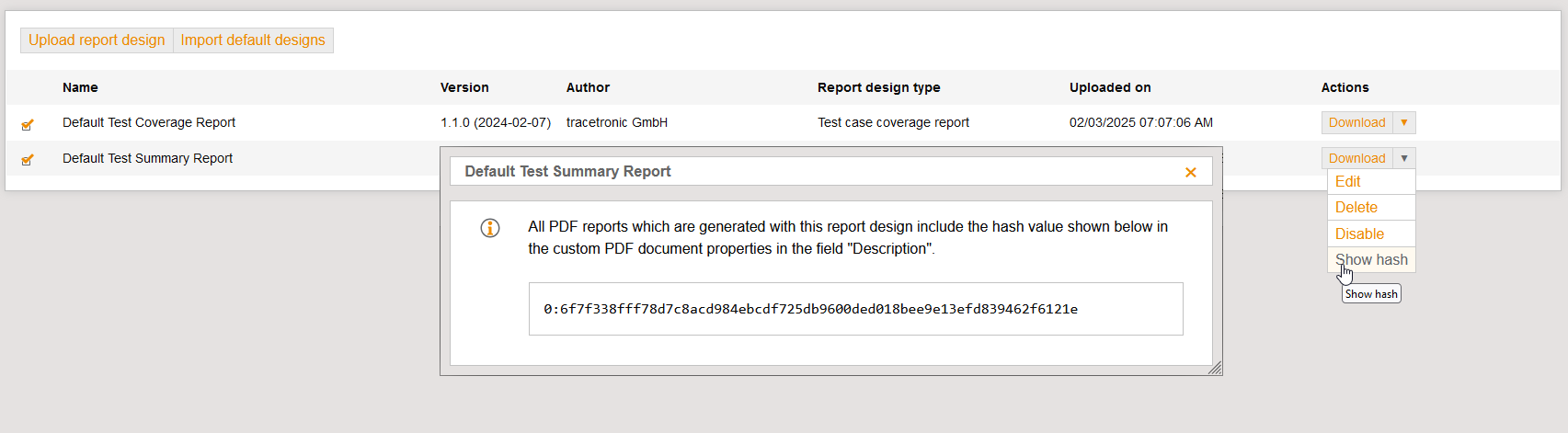The image size is (1568, 433).
Task: Click enabled status icon for Default Test Summary Report
Action: [x=28, y=160]
